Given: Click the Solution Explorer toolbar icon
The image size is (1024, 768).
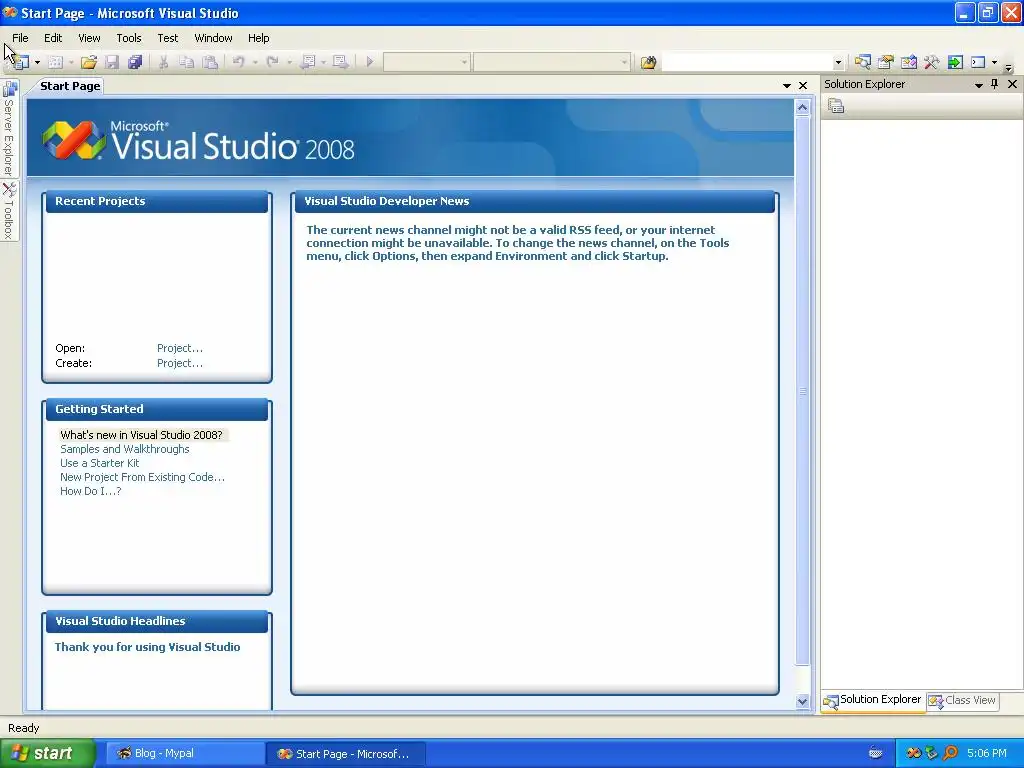Looking at the screenshot, I should point(862,62).
